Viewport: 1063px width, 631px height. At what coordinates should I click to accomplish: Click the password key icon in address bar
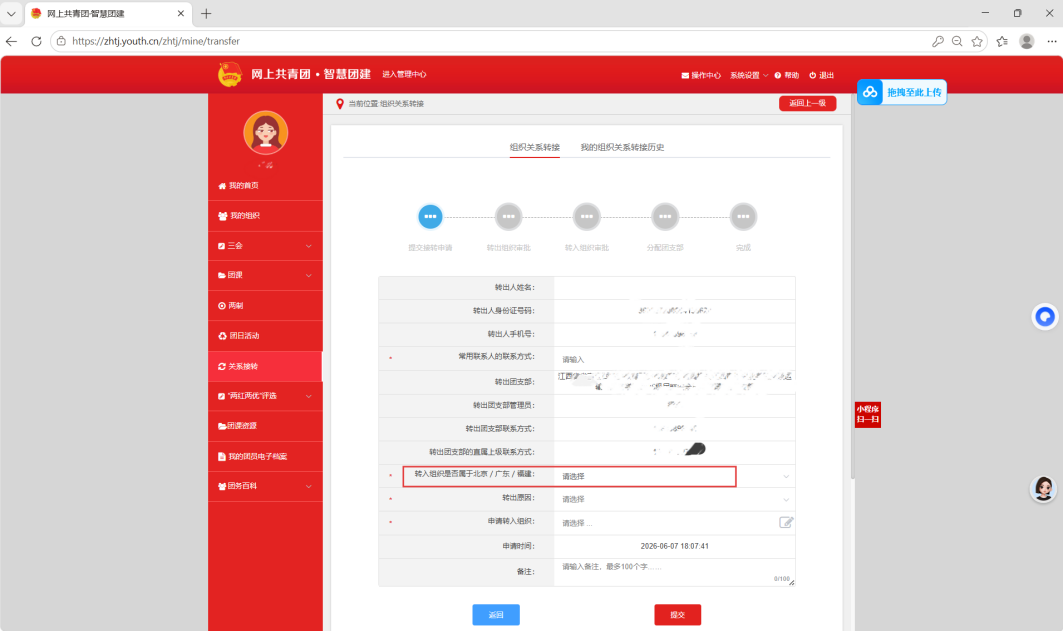tap(938, 41)
